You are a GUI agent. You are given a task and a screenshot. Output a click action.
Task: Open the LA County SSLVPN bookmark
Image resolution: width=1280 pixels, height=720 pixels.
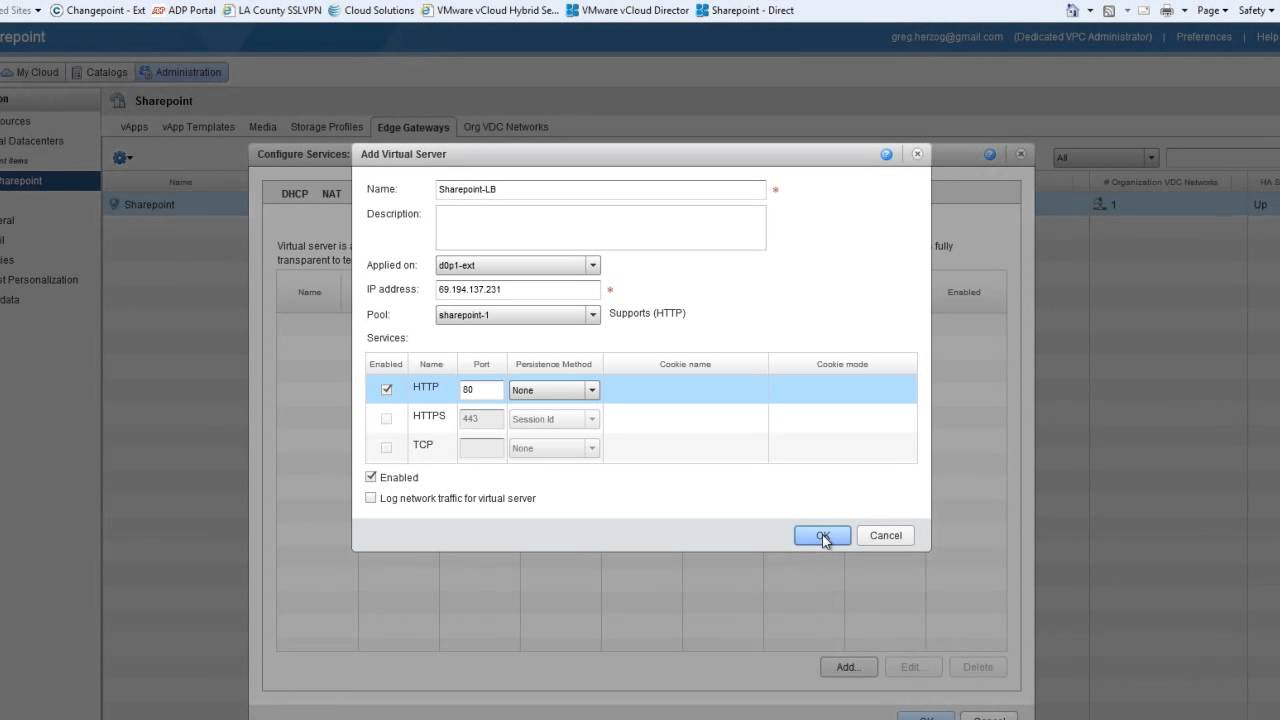[x=270, y=10]
